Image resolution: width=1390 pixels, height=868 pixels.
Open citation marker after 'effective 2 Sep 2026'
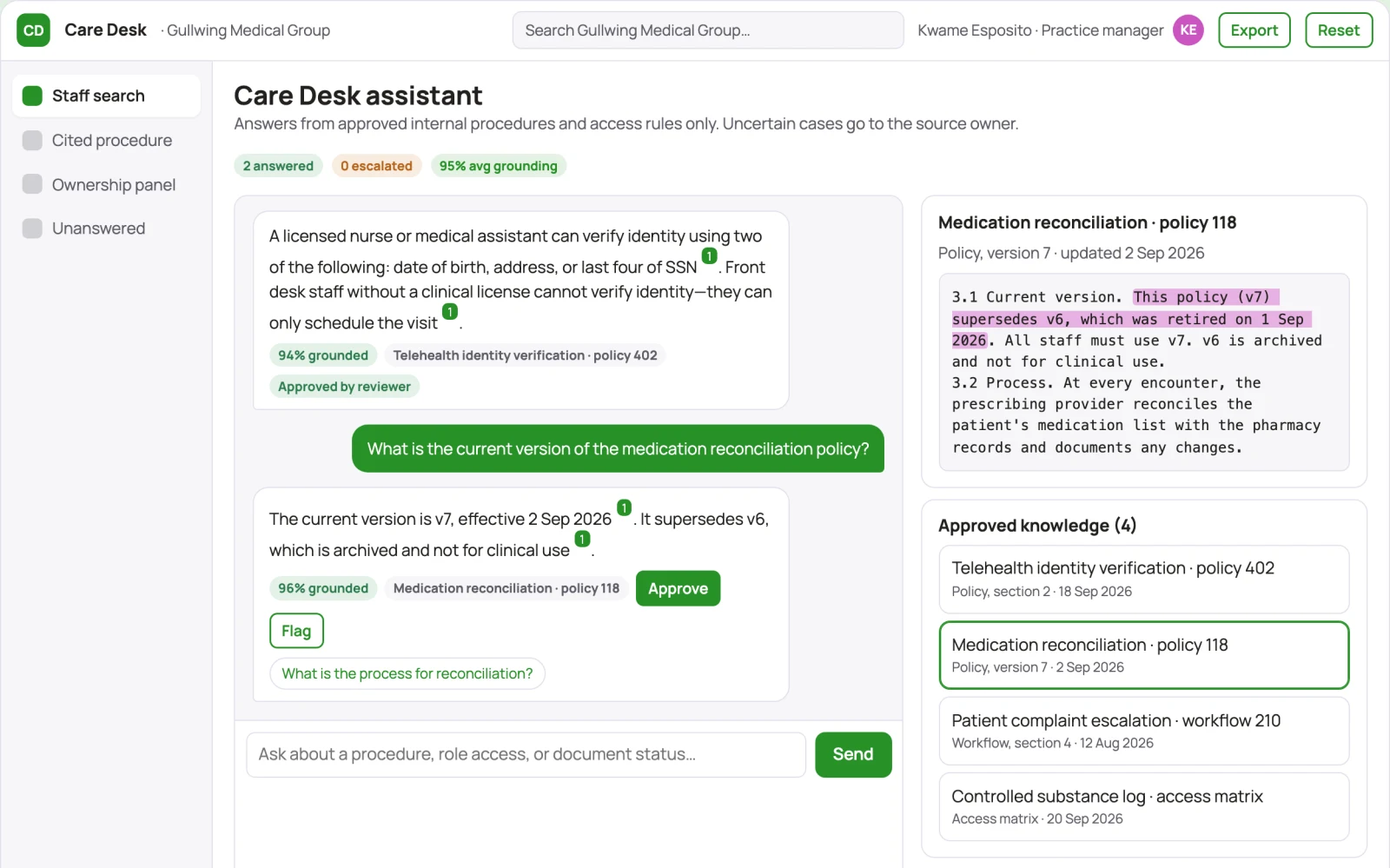[624, 508]
